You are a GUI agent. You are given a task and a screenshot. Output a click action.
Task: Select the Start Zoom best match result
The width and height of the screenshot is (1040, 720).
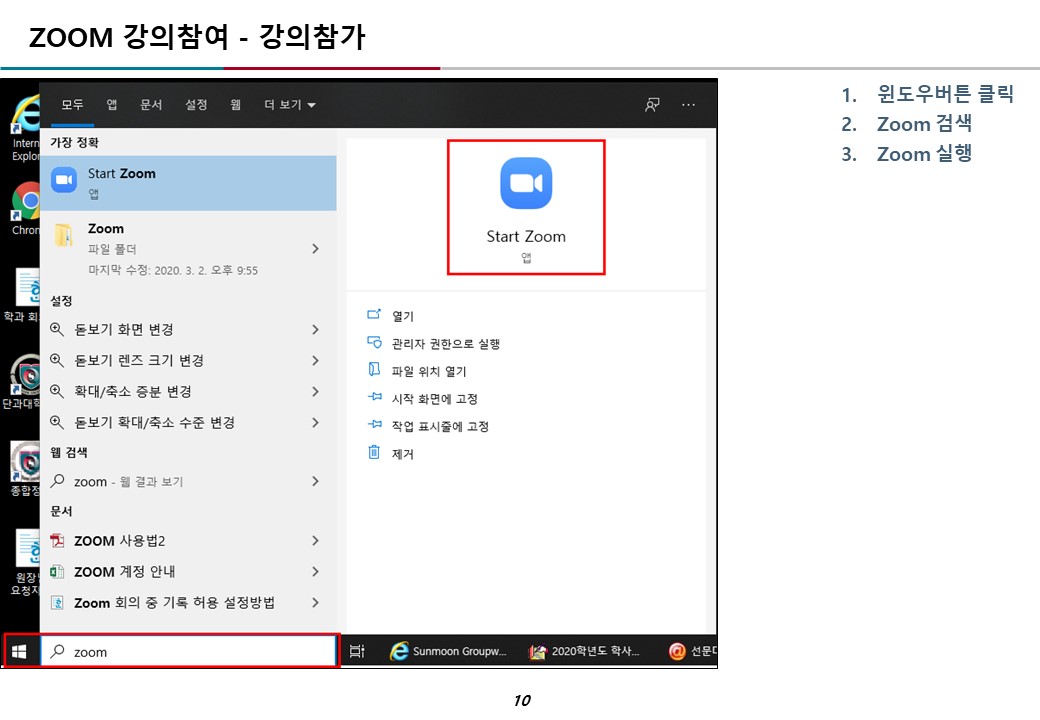188,183
